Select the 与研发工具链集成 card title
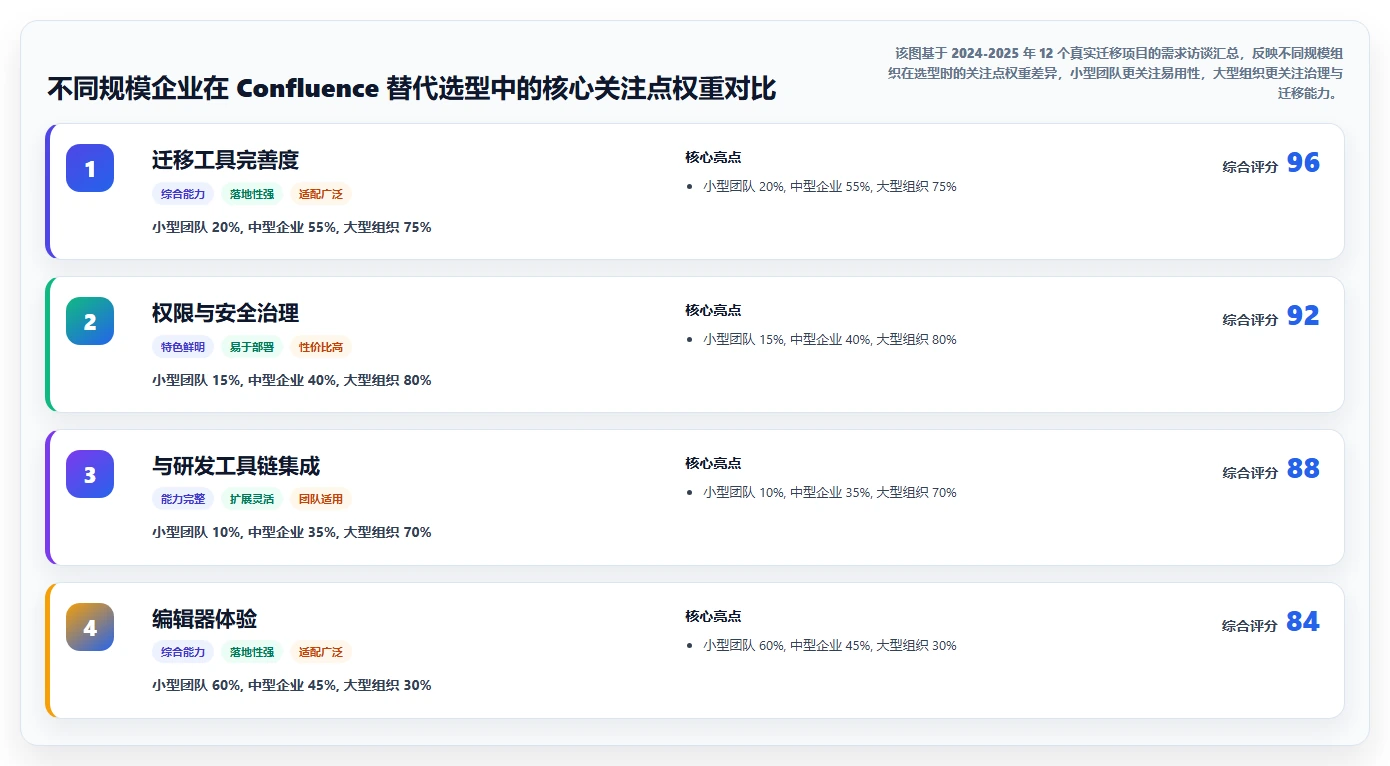The width and height of the screenshot is (1390, 766). coord(236,466)
